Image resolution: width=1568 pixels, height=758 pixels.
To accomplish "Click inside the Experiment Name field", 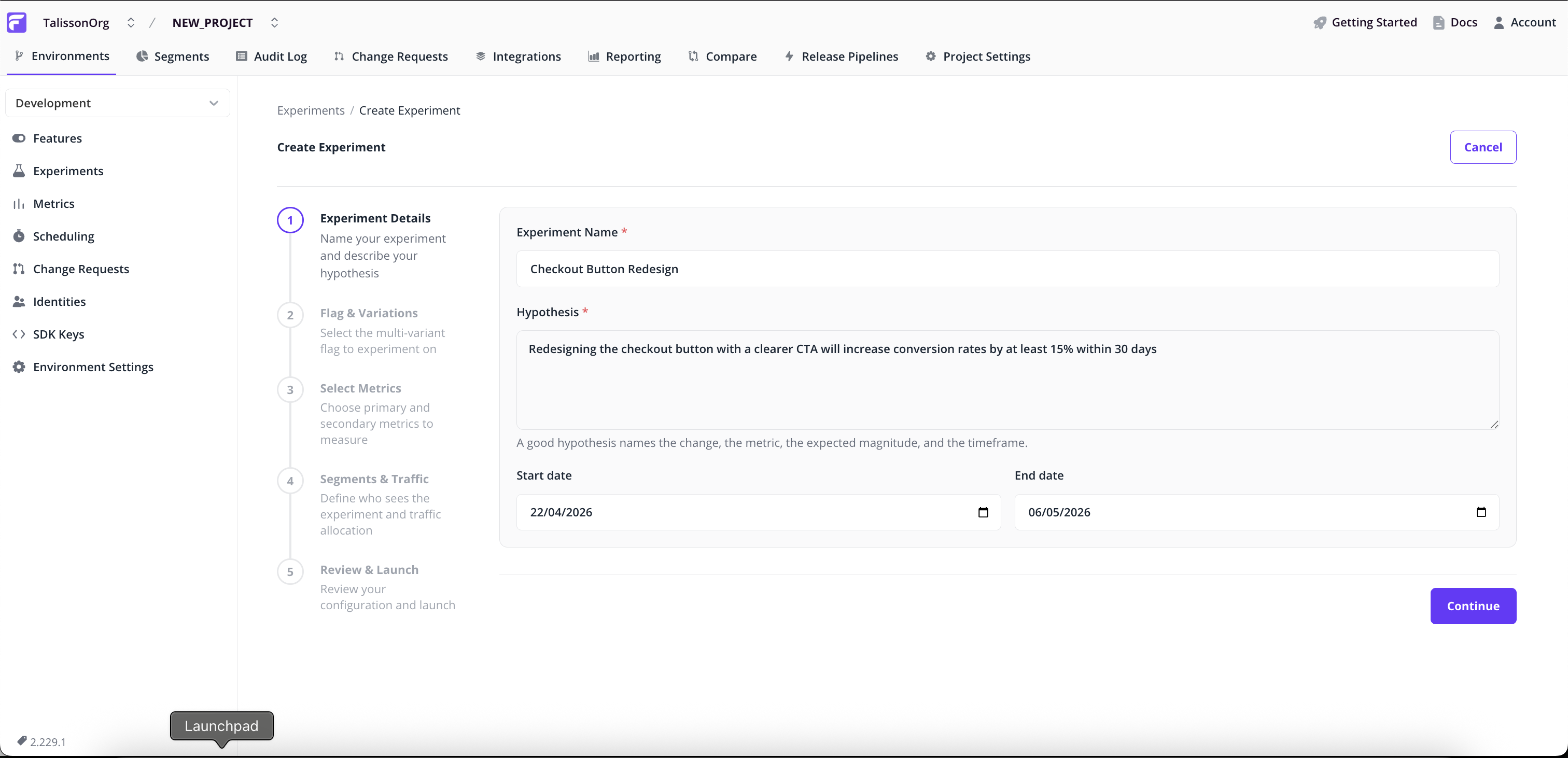I will pyautogui.click(x=1004, y=269).
